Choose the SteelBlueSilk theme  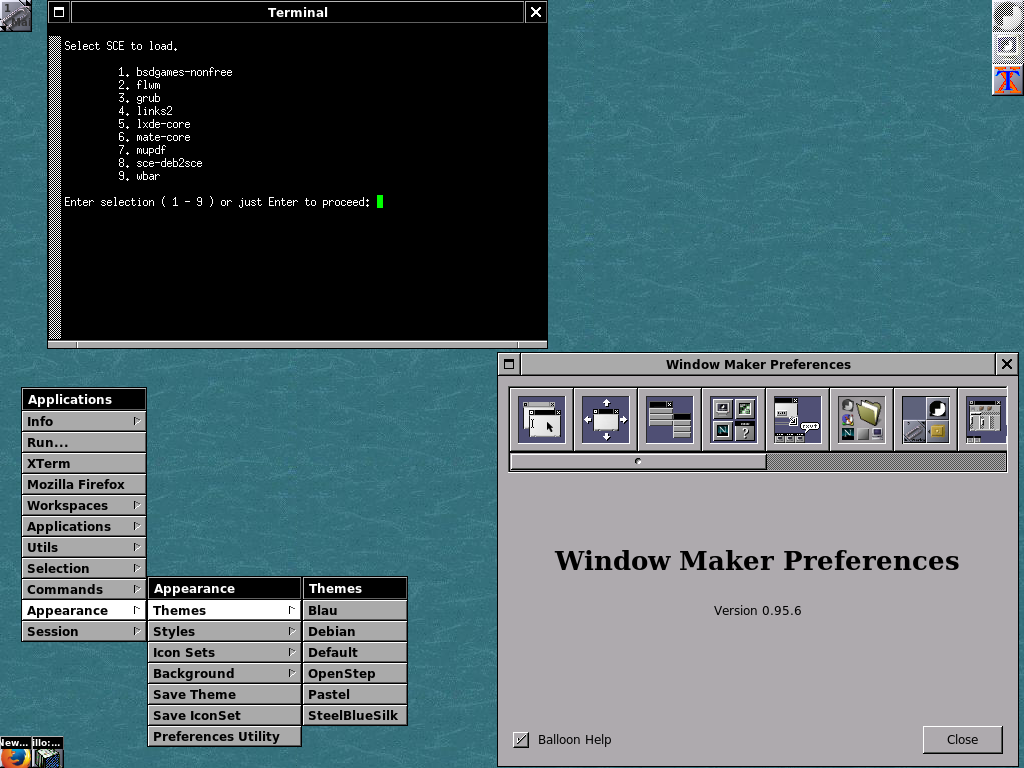(354, 715)
